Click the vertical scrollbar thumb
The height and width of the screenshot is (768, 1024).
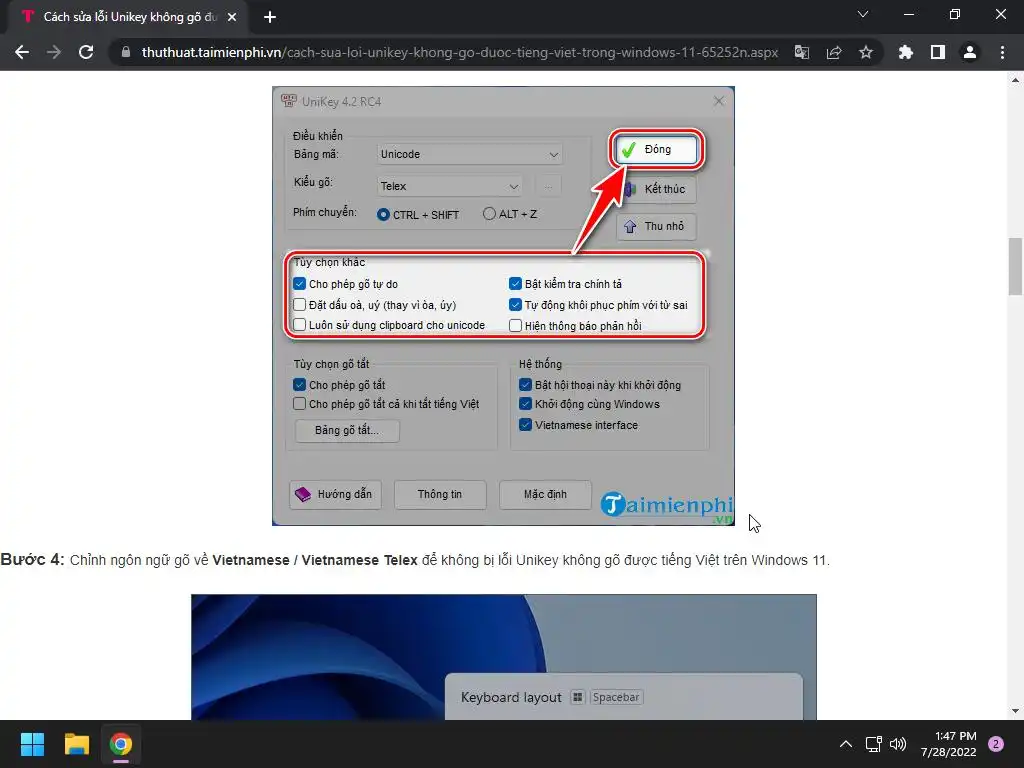tap(1015, 266)
